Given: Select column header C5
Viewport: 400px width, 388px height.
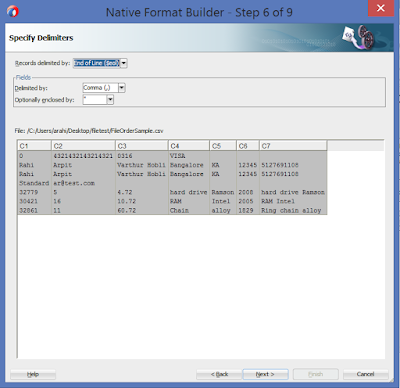Looking at the screenshot, I should pyautogui.click(x=223, y=146).
